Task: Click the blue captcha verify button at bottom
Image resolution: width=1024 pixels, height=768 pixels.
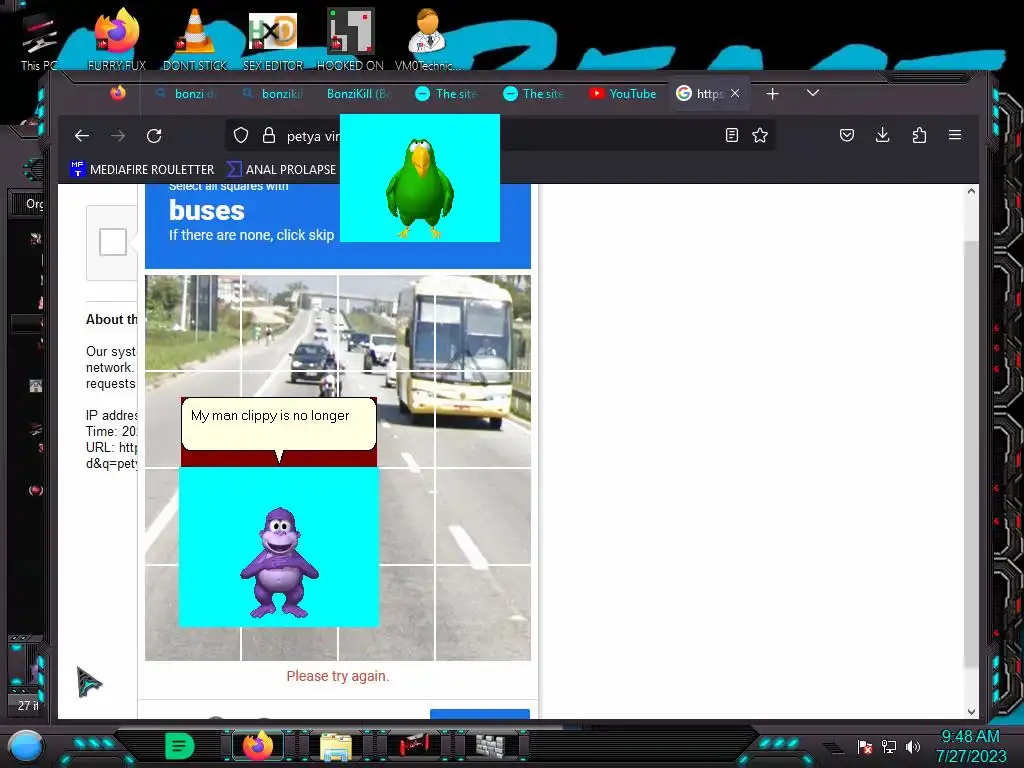Action: pos(480,714)
